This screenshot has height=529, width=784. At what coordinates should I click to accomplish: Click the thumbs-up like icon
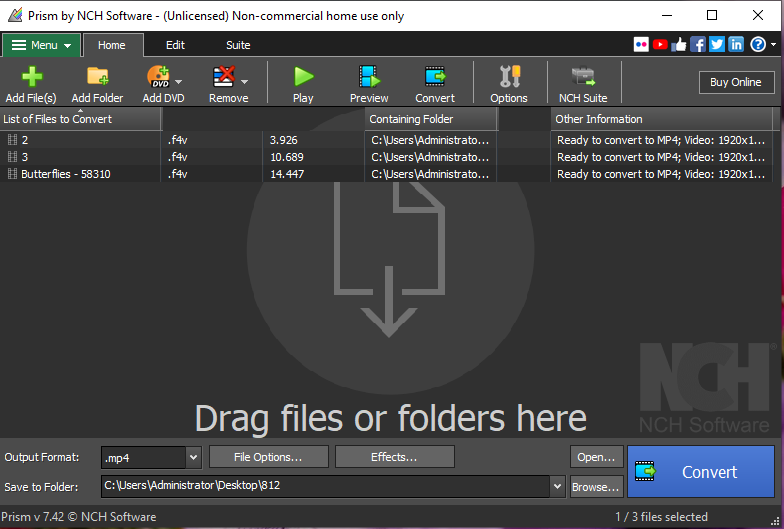(679, 44)
